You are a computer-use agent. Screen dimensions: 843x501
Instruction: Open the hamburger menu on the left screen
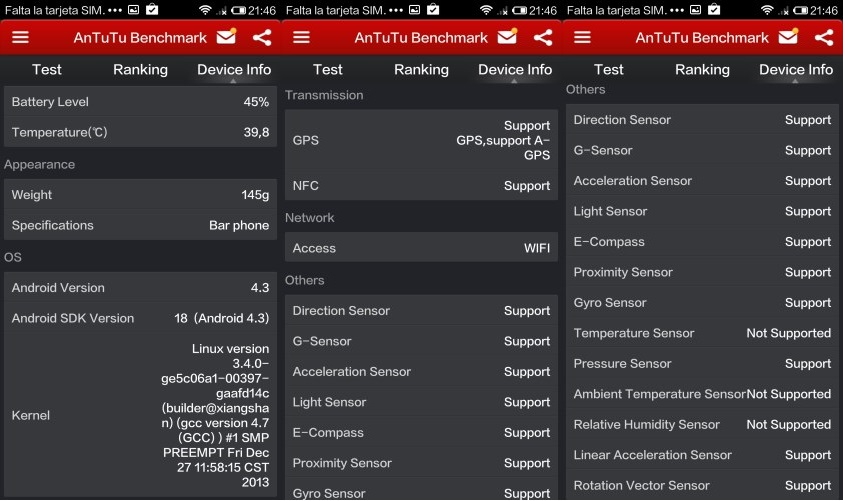(x=21, y=38)
